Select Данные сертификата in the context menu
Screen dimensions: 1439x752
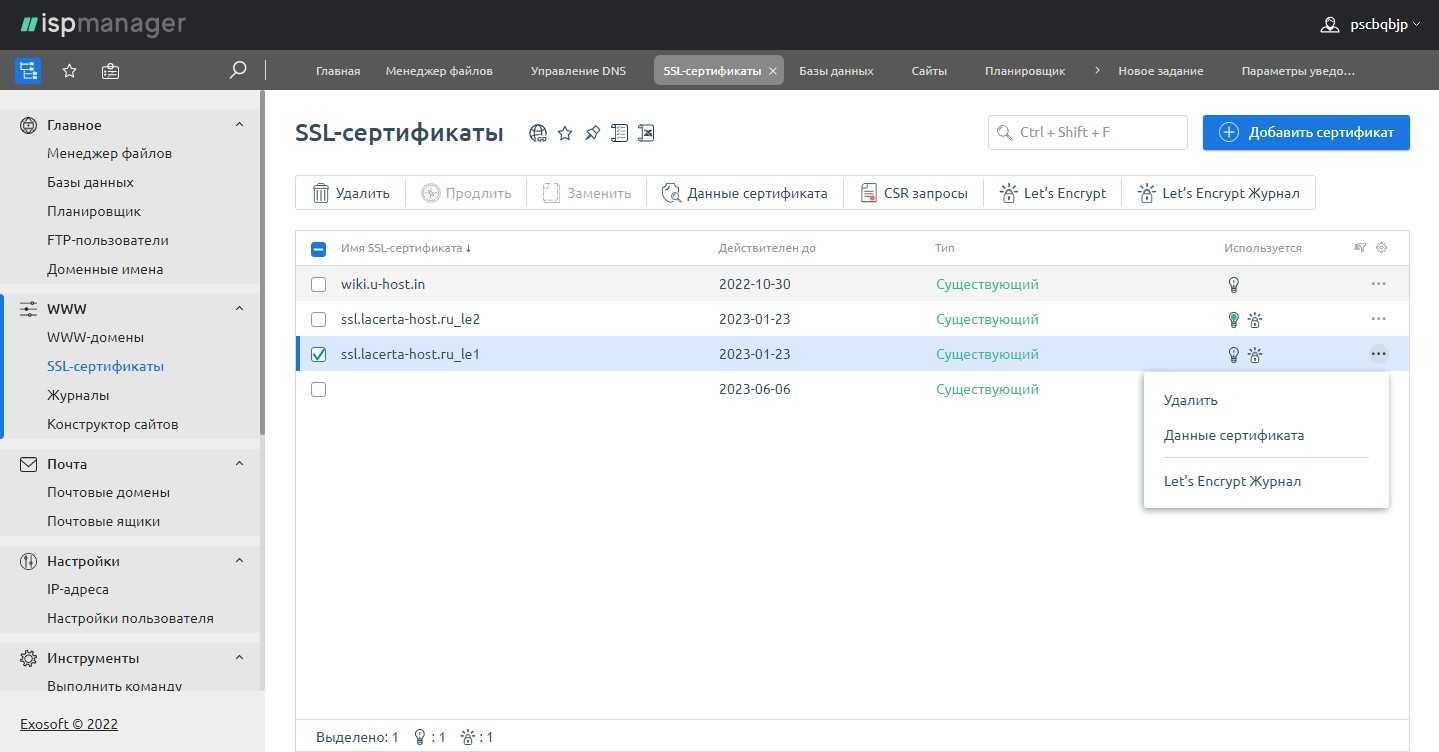[1233, 435]
